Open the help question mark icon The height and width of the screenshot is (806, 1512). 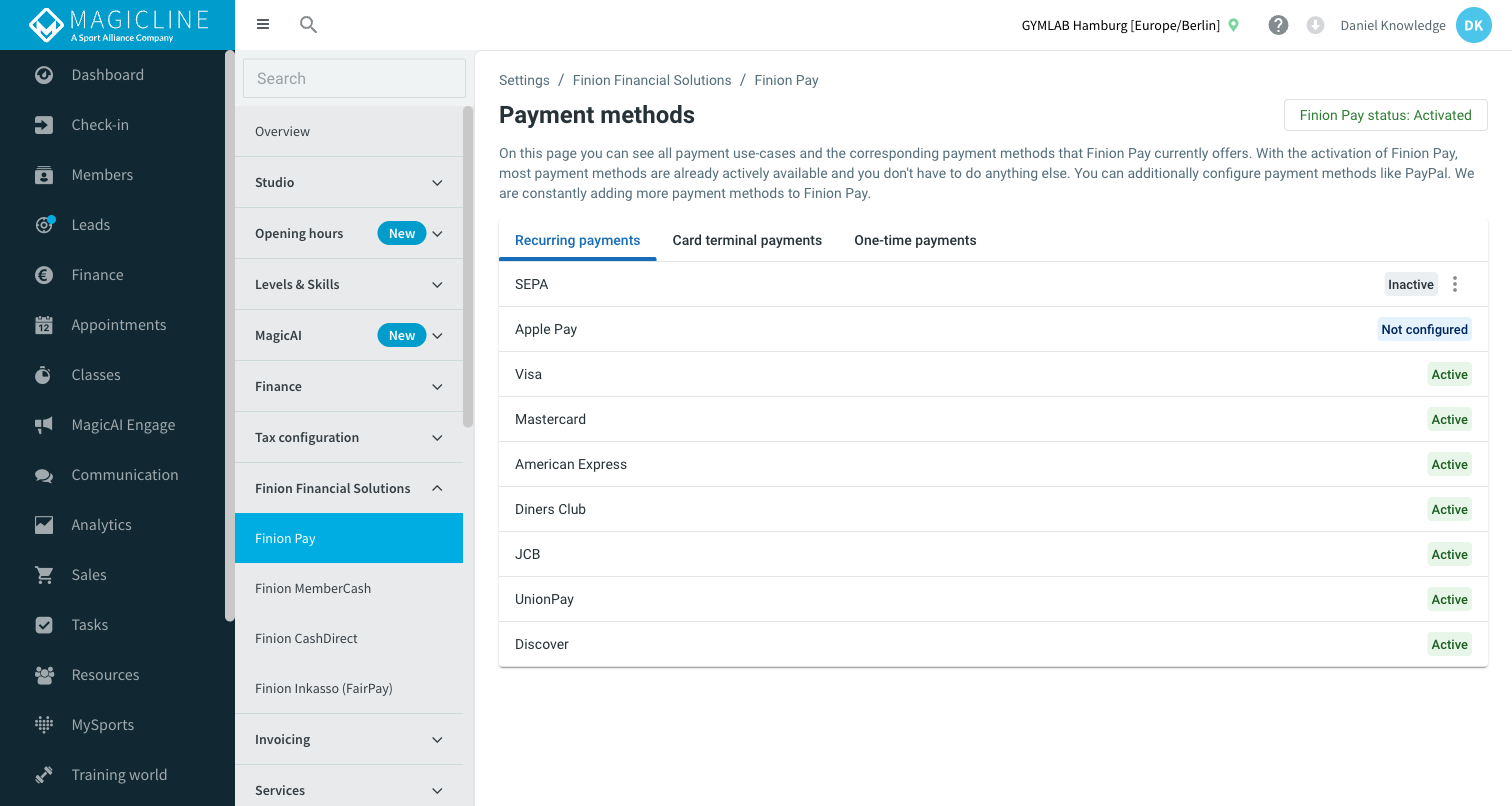[x=1278, y=25]
